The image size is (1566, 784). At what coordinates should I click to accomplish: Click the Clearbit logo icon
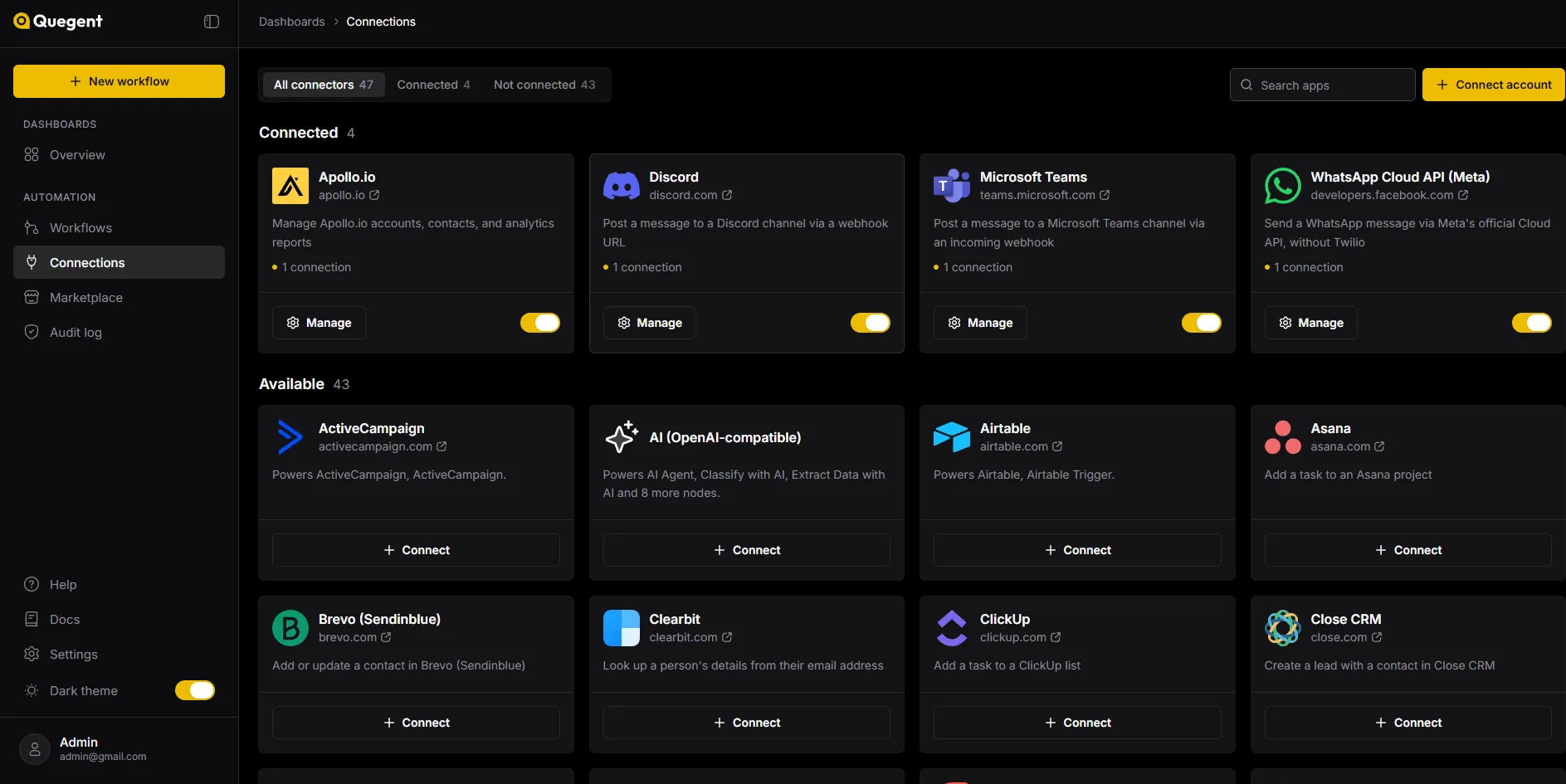pos(622,628)
